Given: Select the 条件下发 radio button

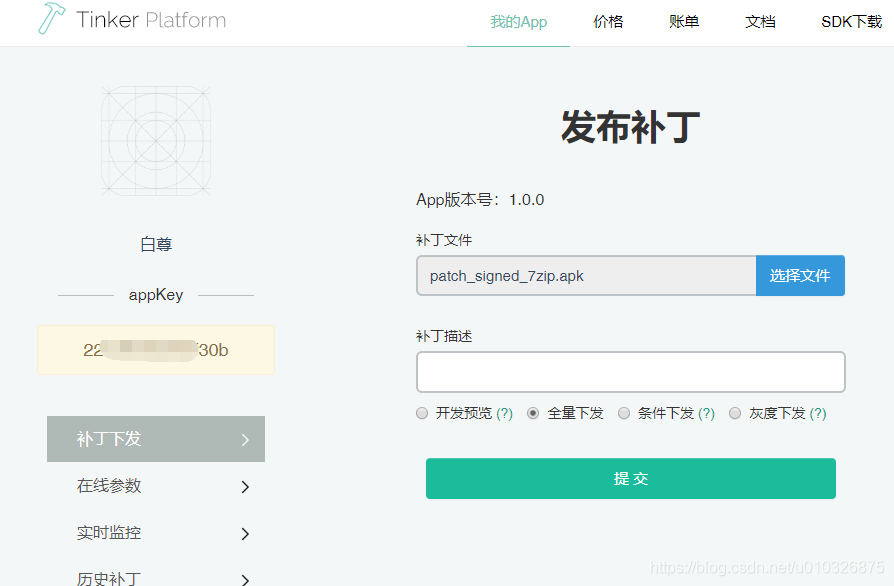Looking at the screenshot, I should [x=624, y=413].
